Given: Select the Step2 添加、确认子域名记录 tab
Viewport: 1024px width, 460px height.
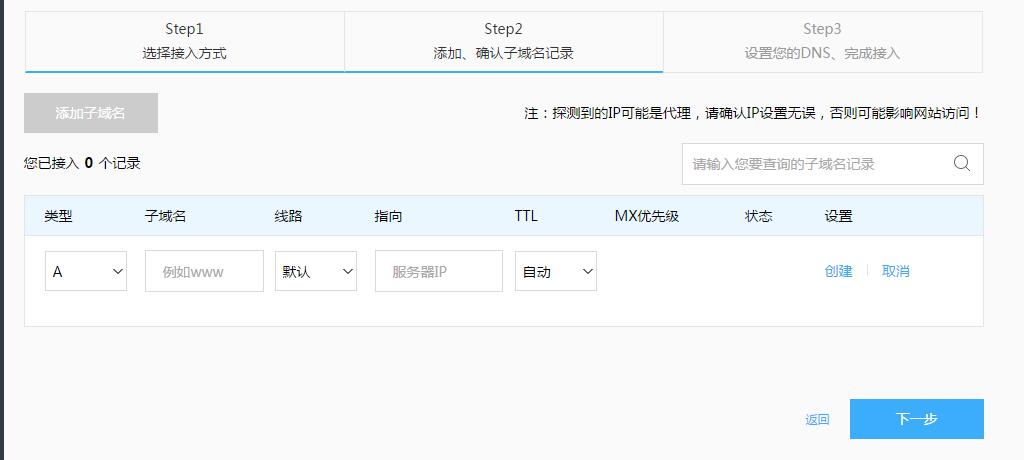Looking at the screenshot, I should coord(503,41).
